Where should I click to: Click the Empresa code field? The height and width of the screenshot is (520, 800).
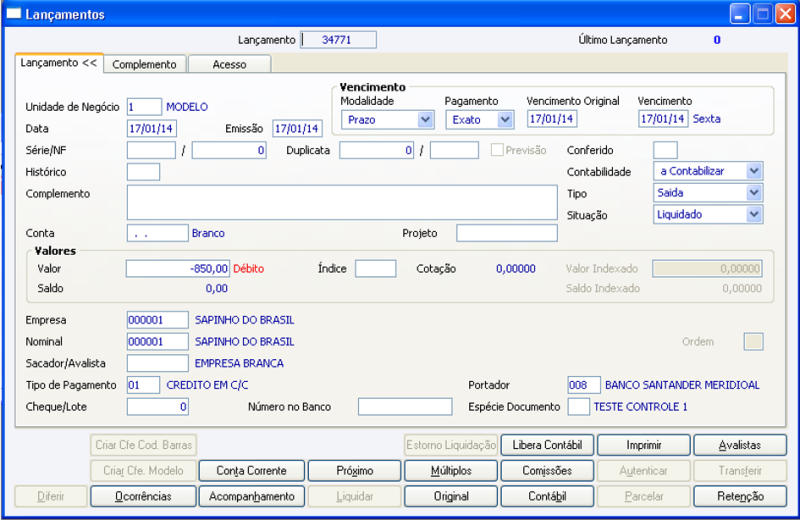[158, 320]
